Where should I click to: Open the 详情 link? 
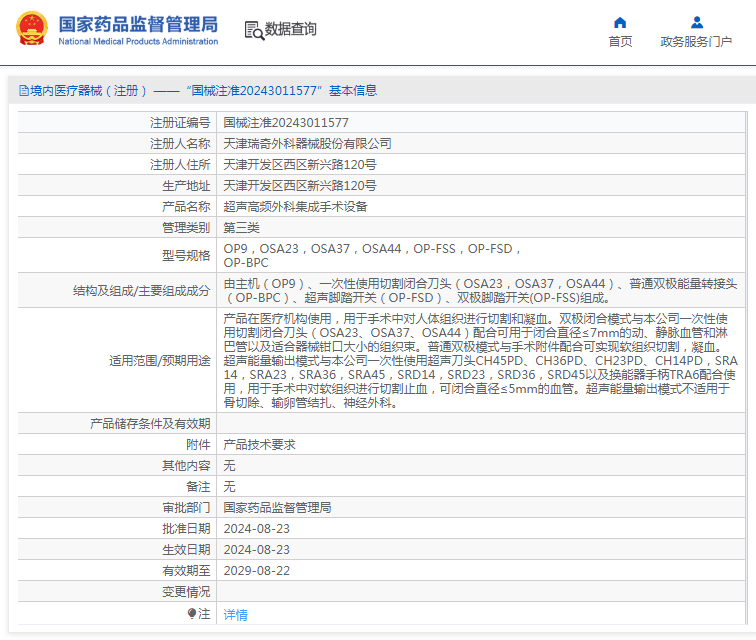[236, 614]
